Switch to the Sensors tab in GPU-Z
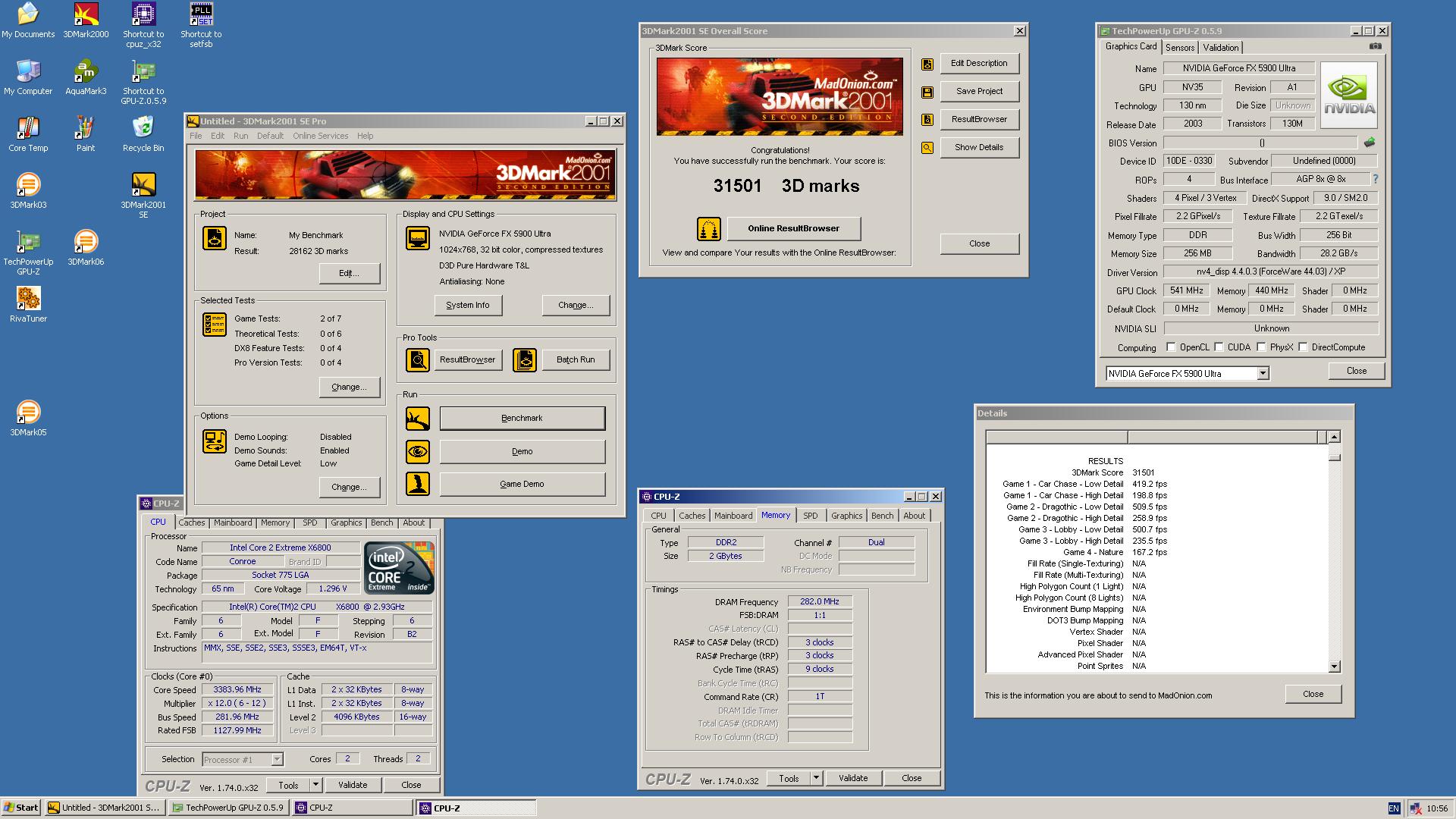The width and height of the screenshot is (1456, 819). 1180,47
